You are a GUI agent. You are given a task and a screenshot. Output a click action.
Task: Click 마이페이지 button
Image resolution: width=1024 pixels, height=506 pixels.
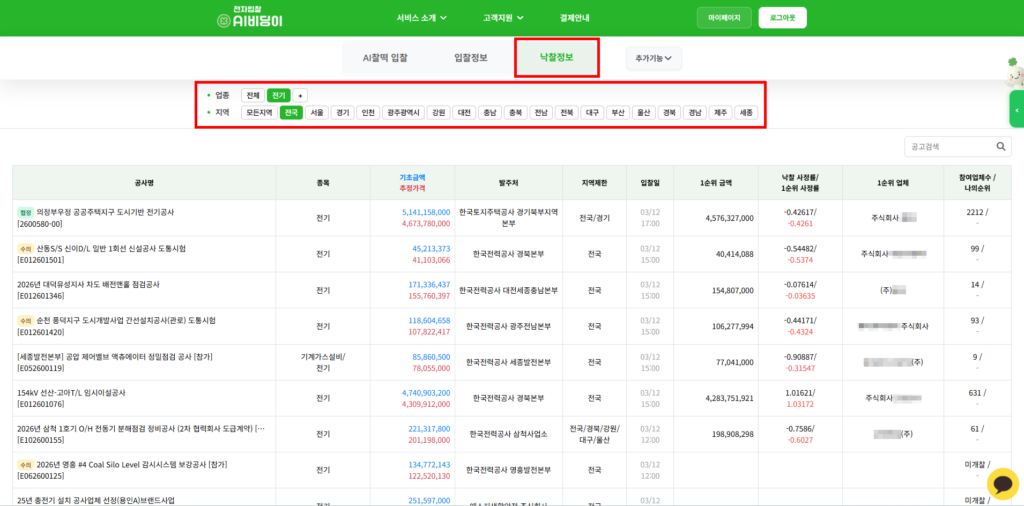[x=724, y=18]
